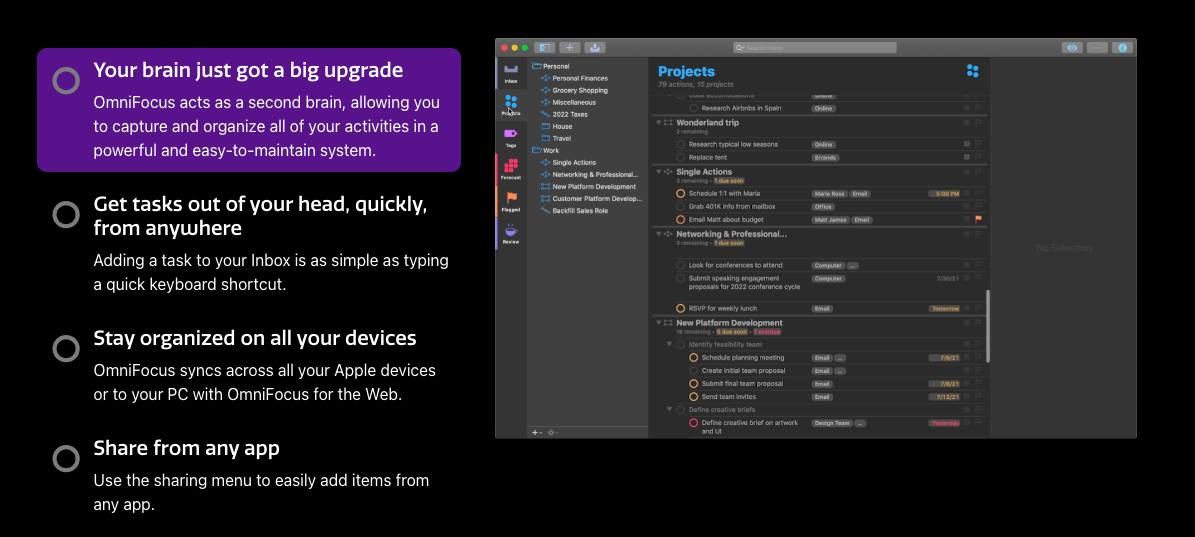Click the Quick Entry inbox-tray toolbar button
1195x537 pixels.
coord(595,47)
